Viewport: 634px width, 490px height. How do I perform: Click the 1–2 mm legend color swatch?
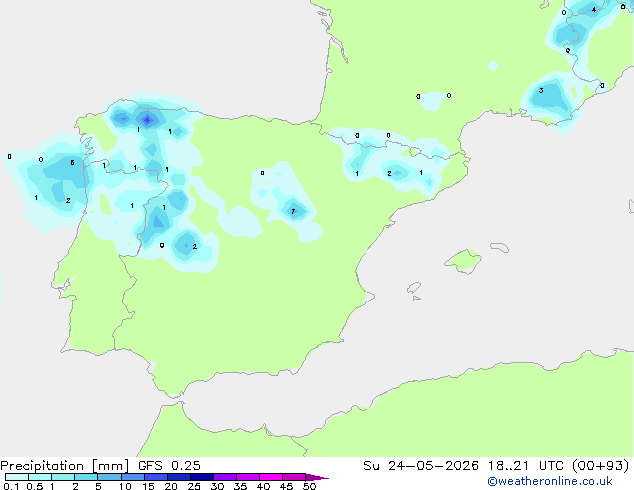[63, 477]
